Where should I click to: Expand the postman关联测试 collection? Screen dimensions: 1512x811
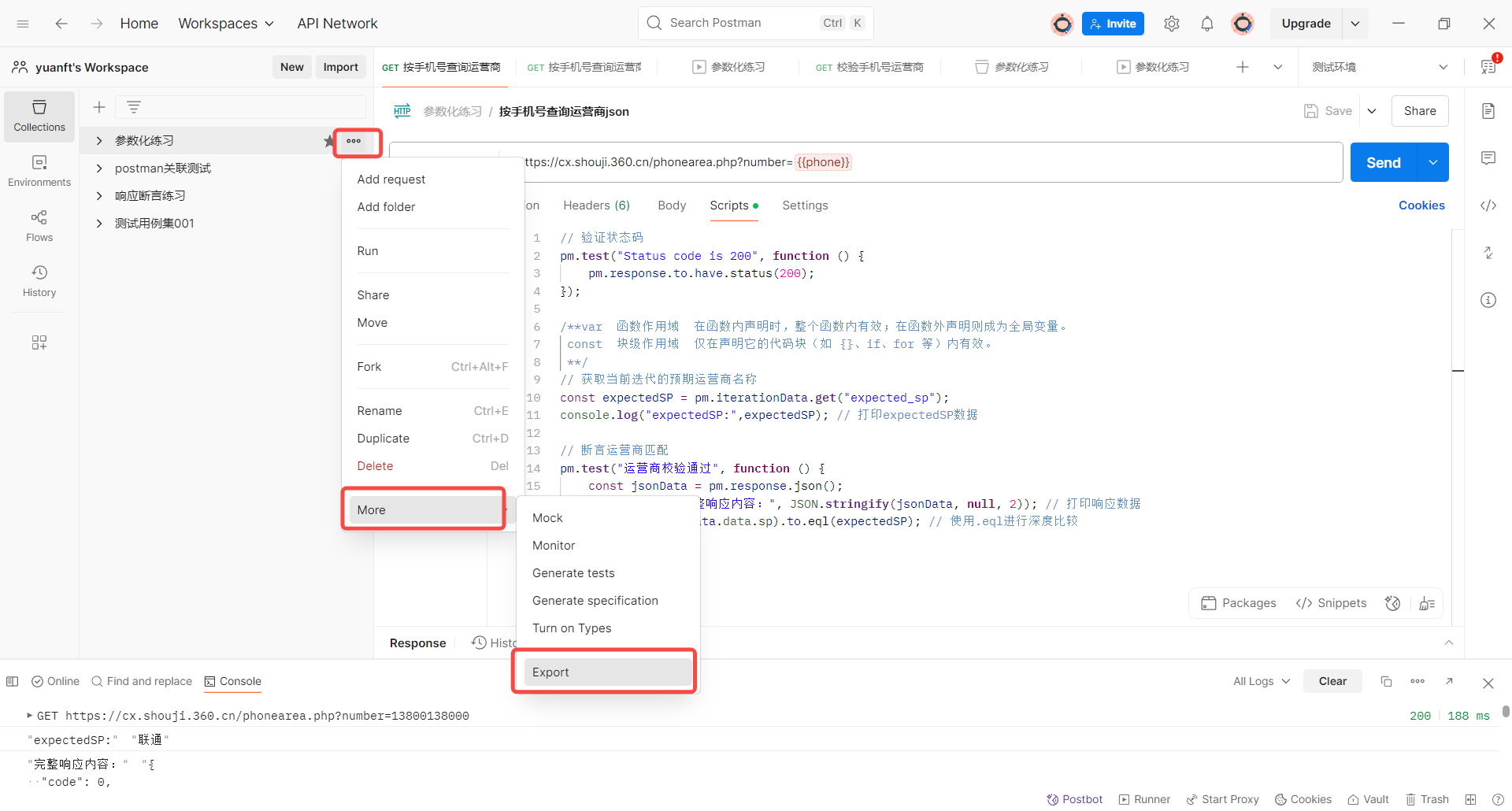pyautogui.click(x=99, y=168)
